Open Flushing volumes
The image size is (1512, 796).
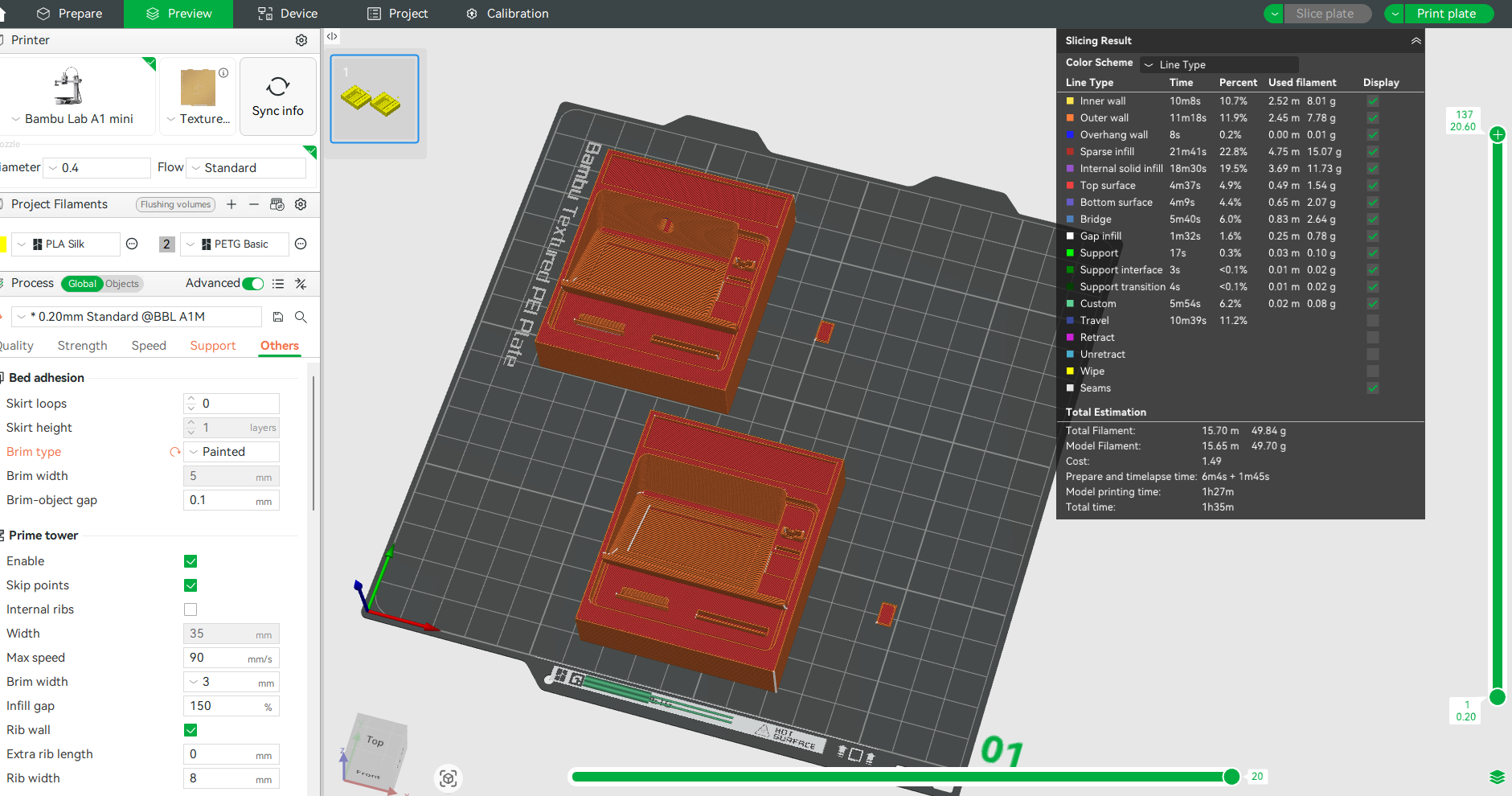[x=175, y=204]
